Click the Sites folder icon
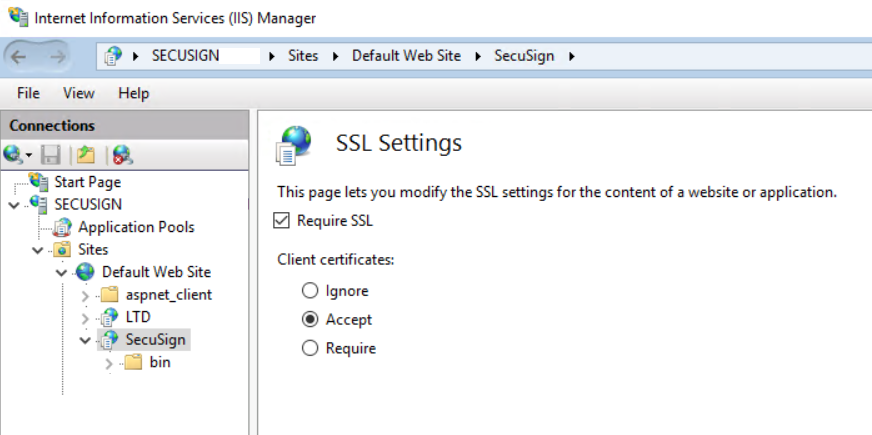Viewport: 872px width, 435px height. (x=62, y=249)
